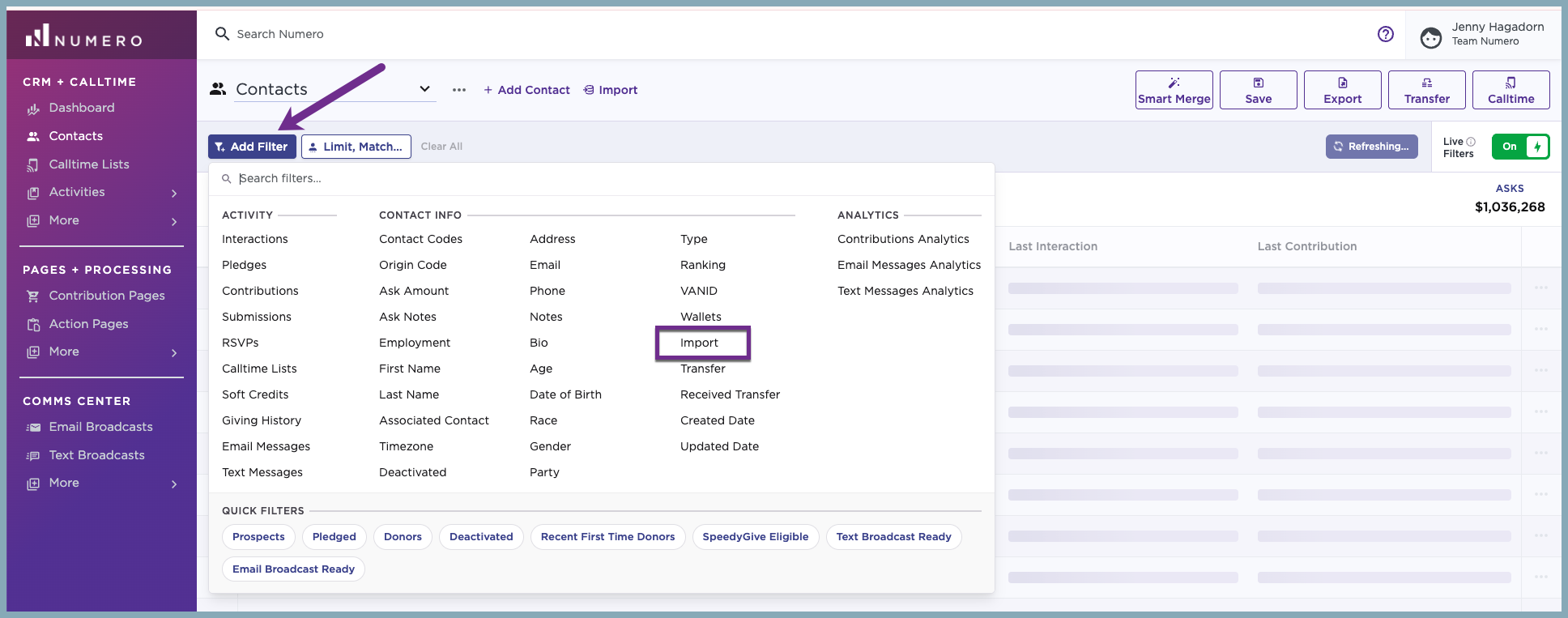Image resolution: width=1568 pixels, height=618 pixels.
Task: Open the three-dot options beside Contacts
Action: (x=459, y=90)
